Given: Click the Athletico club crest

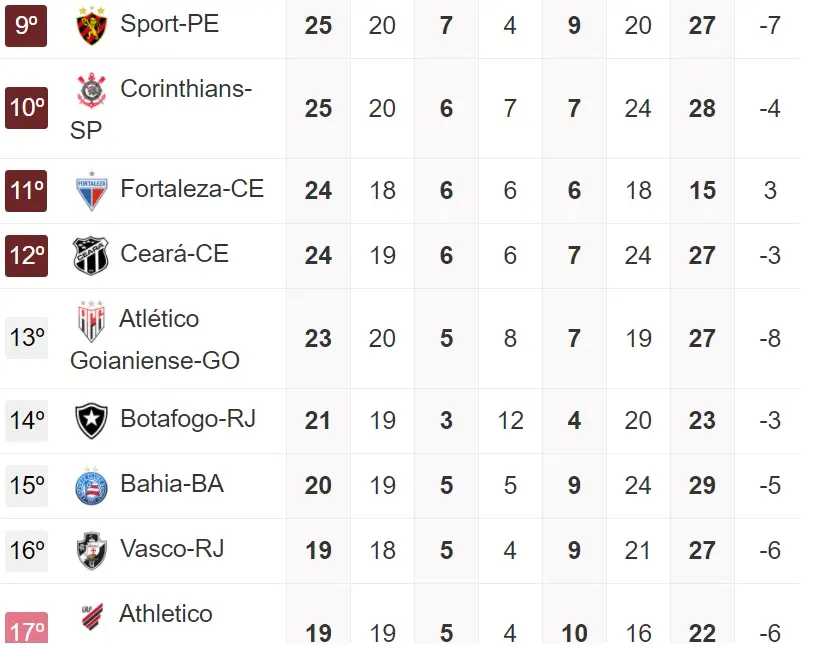Looking at the screenshot, I should [x=92, y=615].
